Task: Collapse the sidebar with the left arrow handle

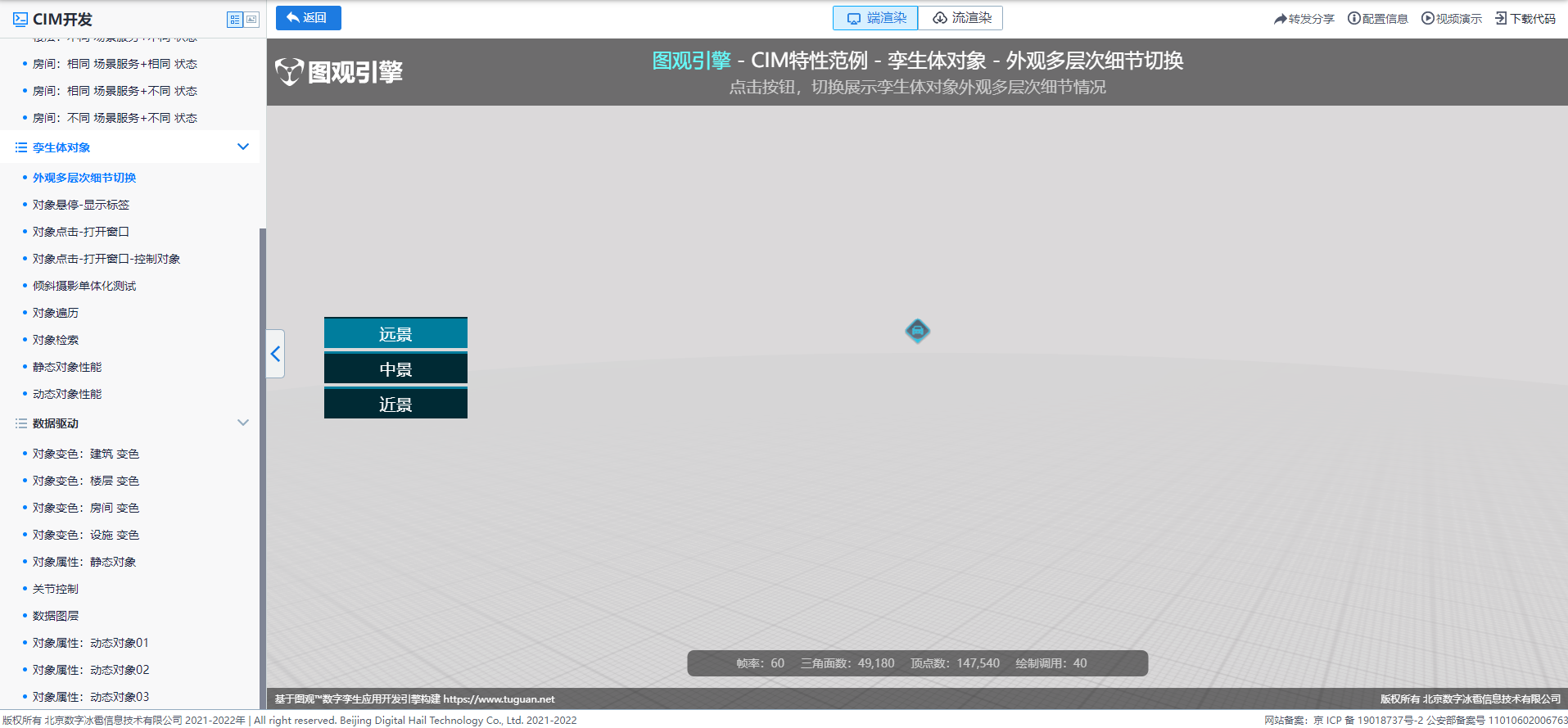Action: [x=275, y=354]
